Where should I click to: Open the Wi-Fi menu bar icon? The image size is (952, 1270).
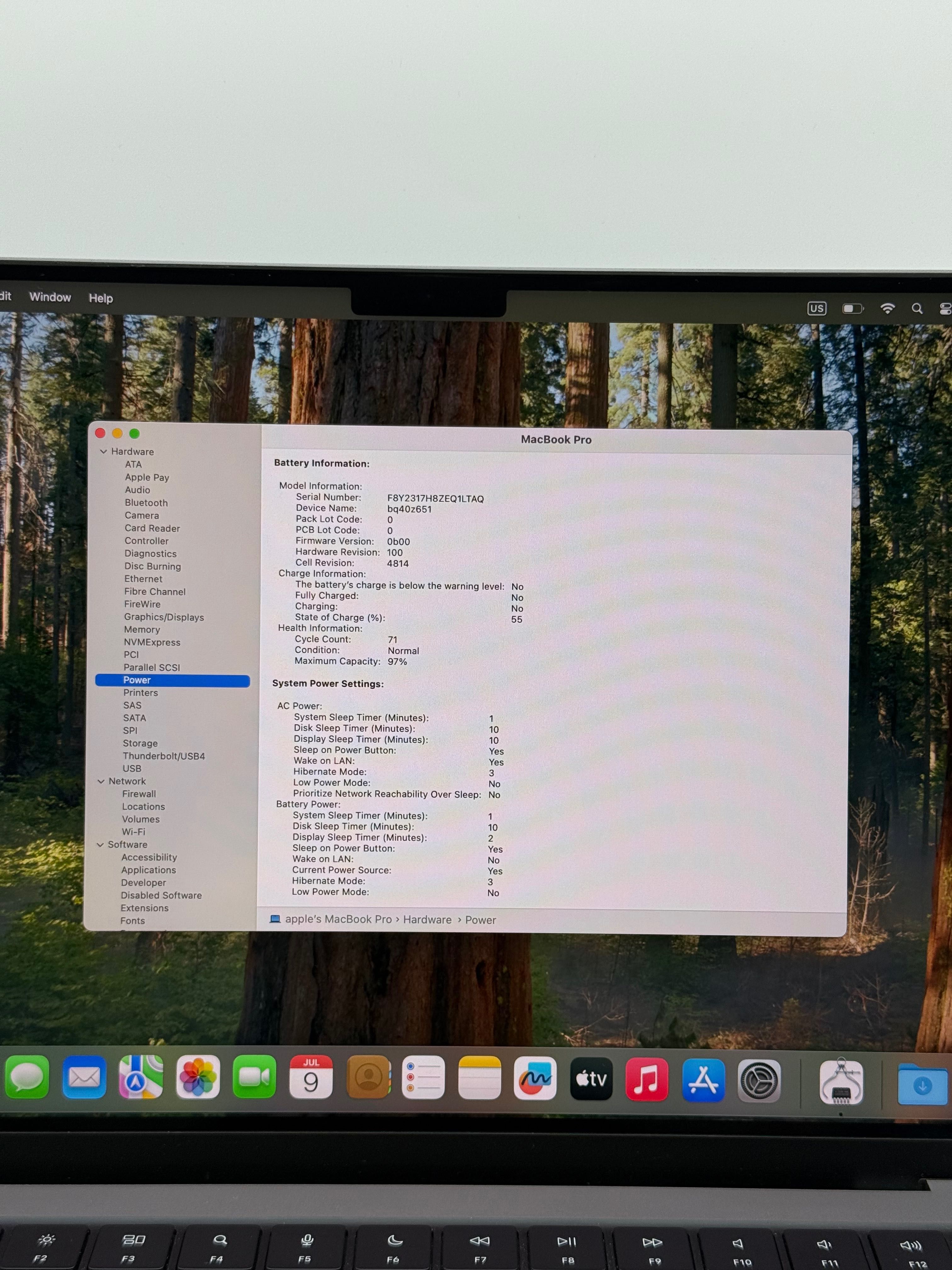(x=887, y=308)
